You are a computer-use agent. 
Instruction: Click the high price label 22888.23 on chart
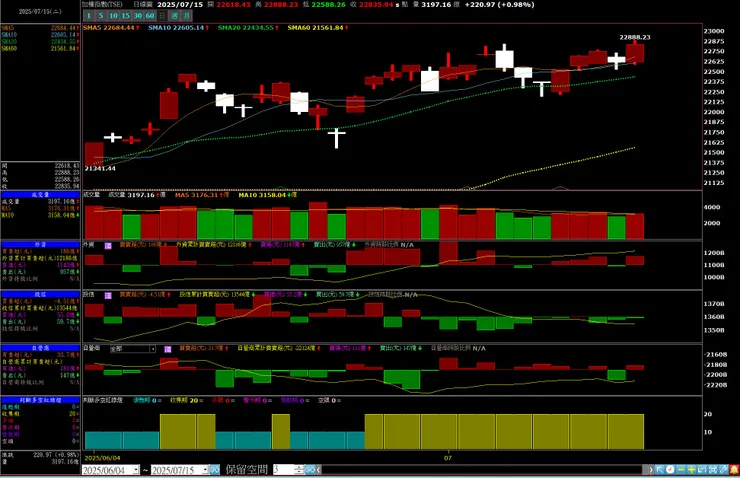pos(635,37)
